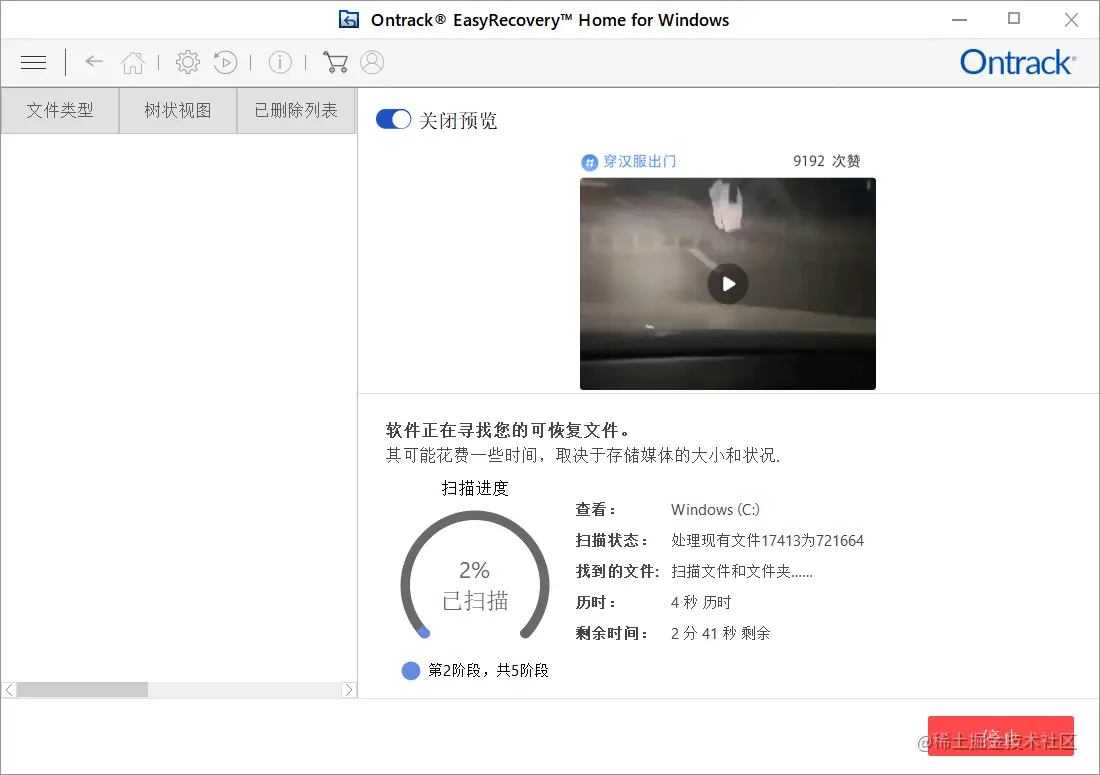1100x775 pixels.
Task: Click the '4 秒 历时' elapsed time value
Action: 701,602
